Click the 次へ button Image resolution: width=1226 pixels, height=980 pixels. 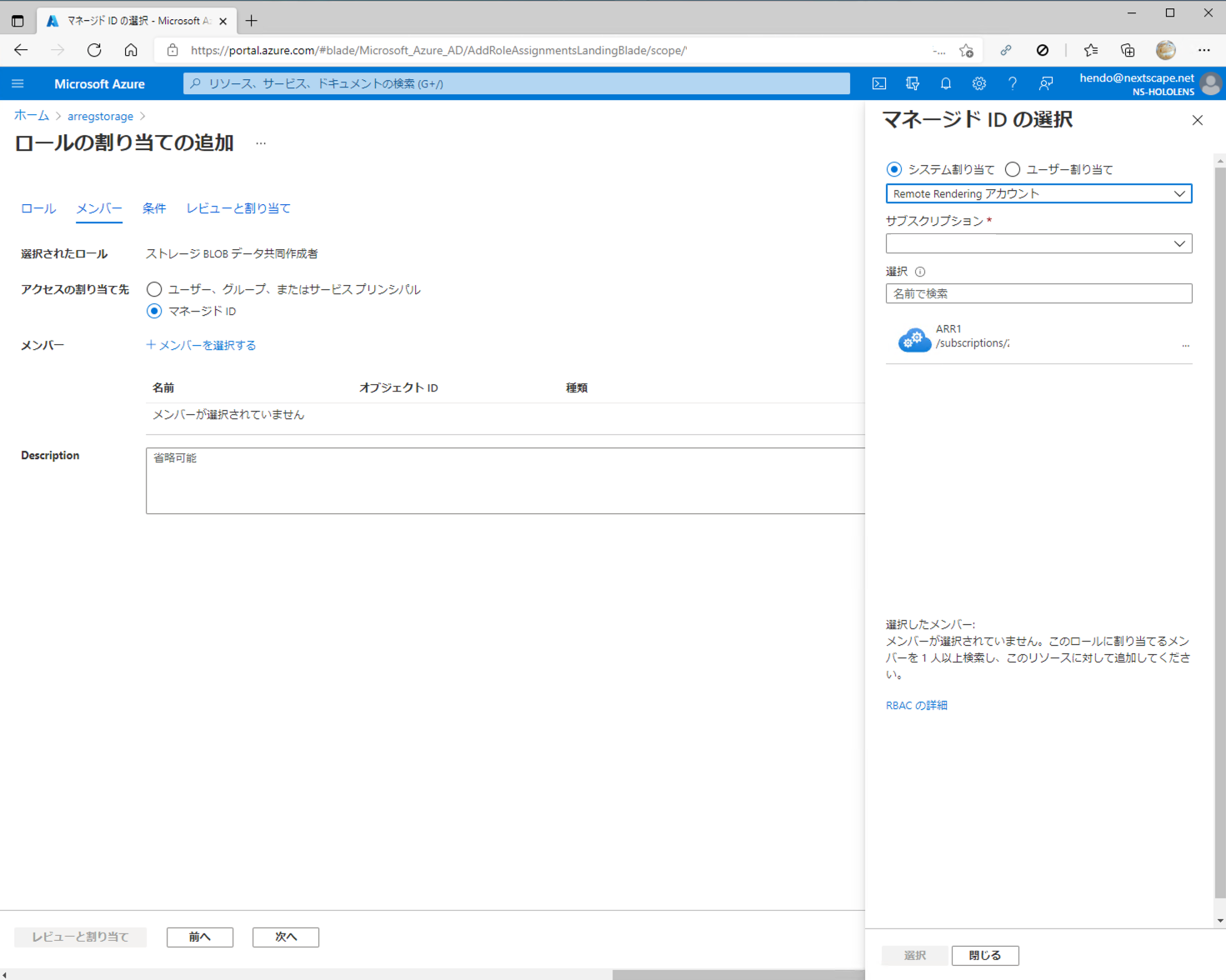tap(286, 937)
